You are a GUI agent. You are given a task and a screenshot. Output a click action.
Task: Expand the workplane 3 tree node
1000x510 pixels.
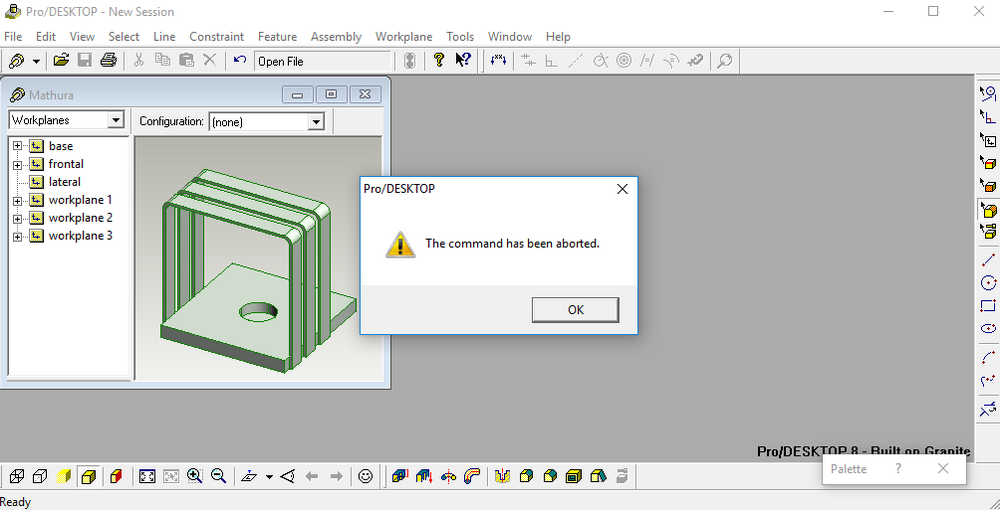tap(17, 237)
